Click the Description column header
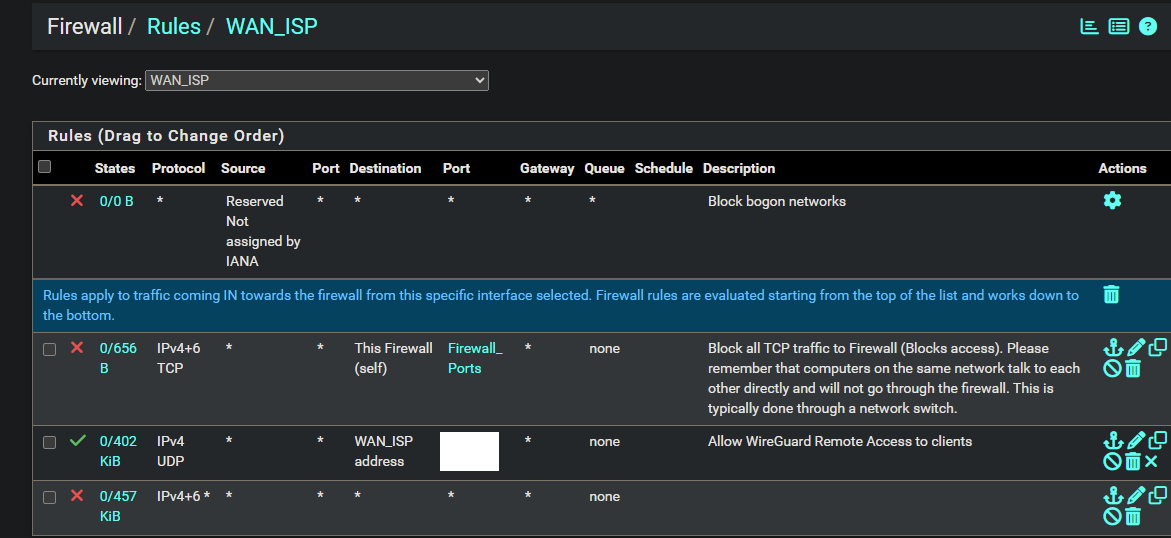This screenshot has height=538, width=1171. [x=739, y=168]
